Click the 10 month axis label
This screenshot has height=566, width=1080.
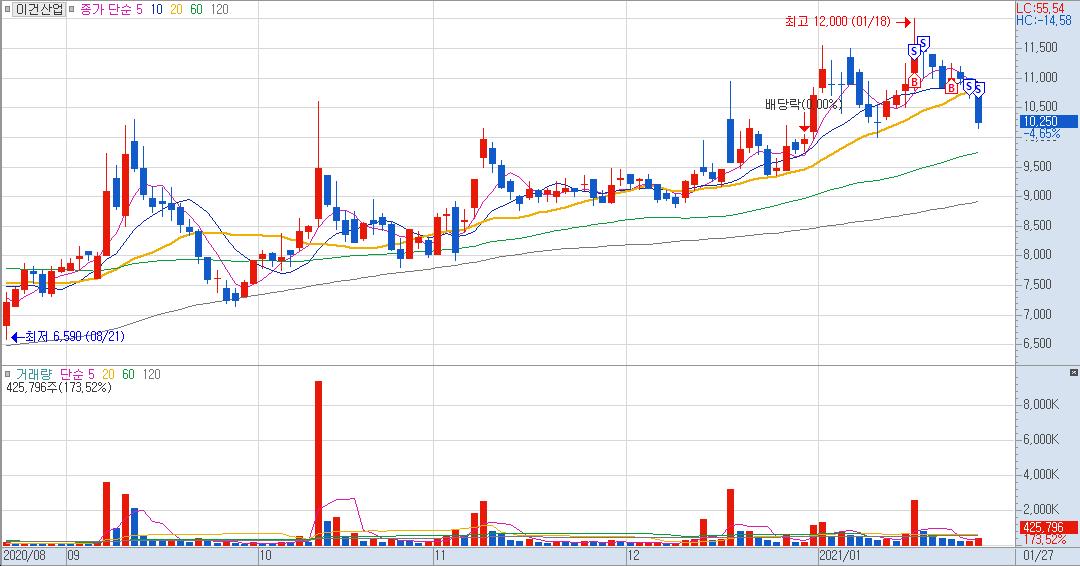[265, 555]
